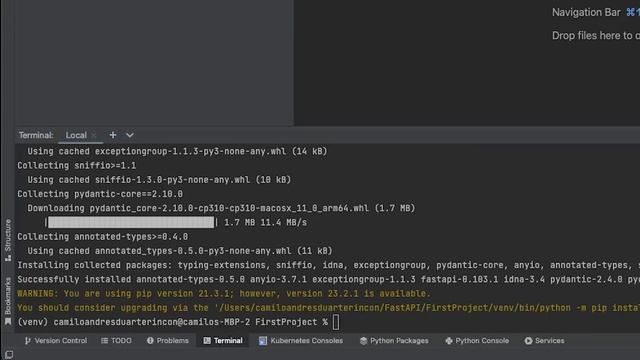The image size is (640, 360).
Task: Close the Local terminal tab
Action: [x=94, y=135]
